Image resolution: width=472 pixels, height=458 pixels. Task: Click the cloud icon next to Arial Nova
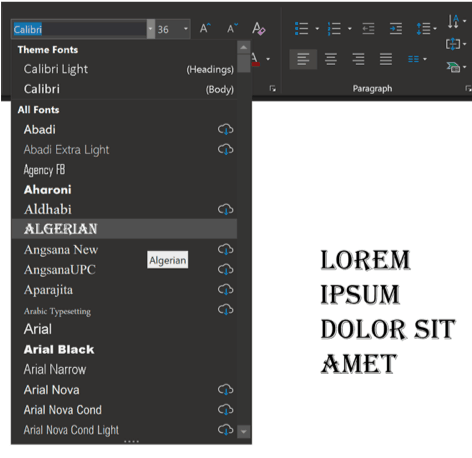[226, 390]
